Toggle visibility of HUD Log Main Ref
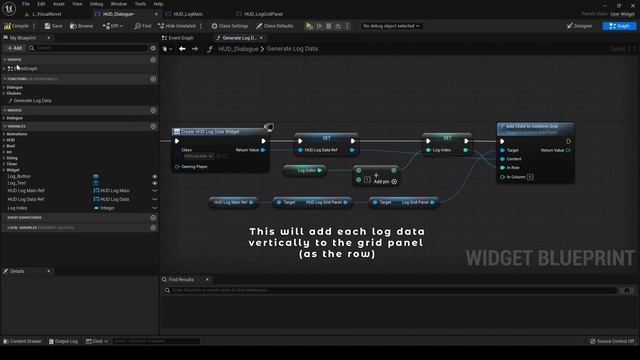Image resolution: width=640 pixels, height=360 pixels. (x=155, y=191)
